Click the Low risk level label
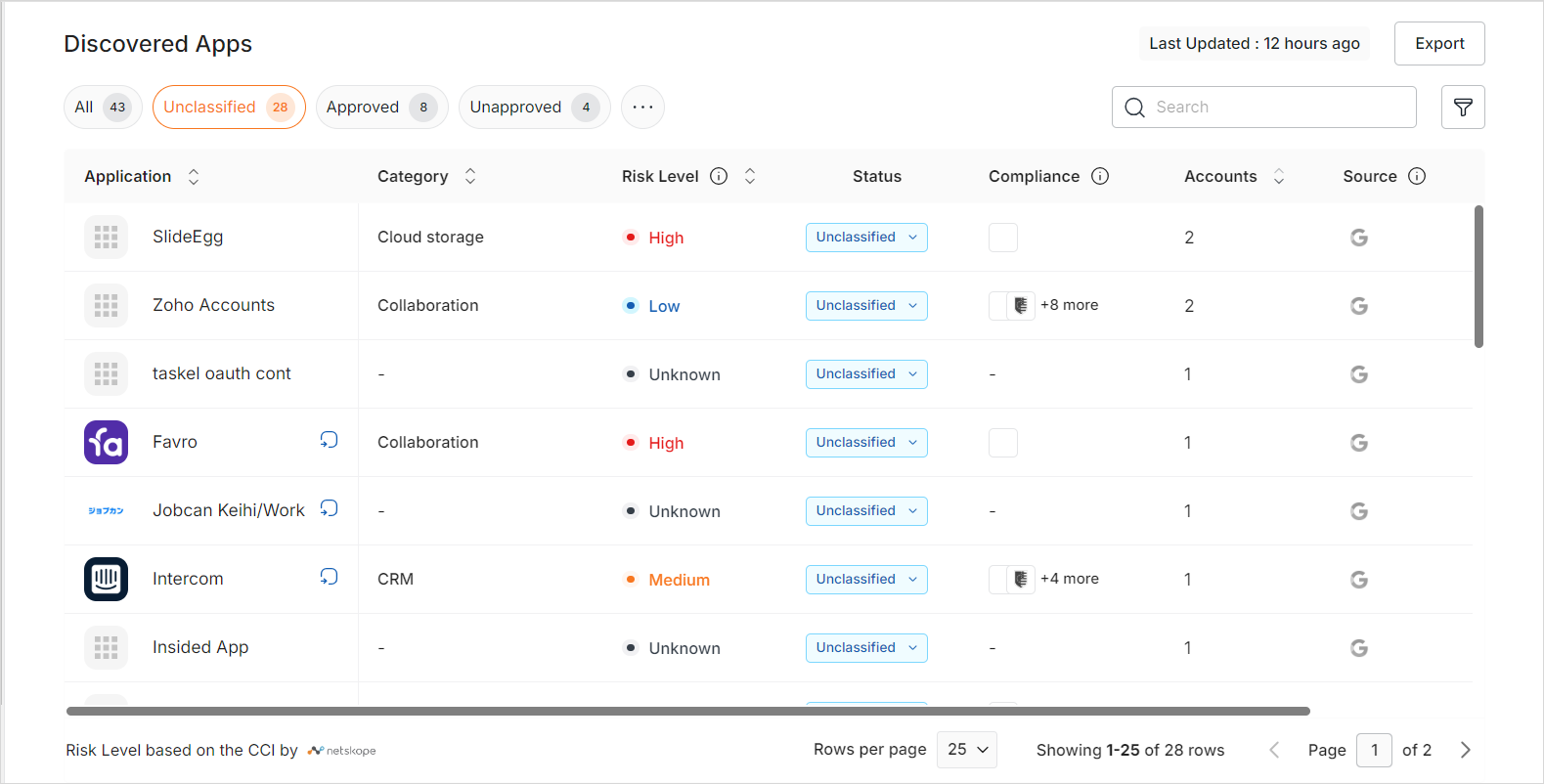Screen dimensions: 1544x784 664,306
